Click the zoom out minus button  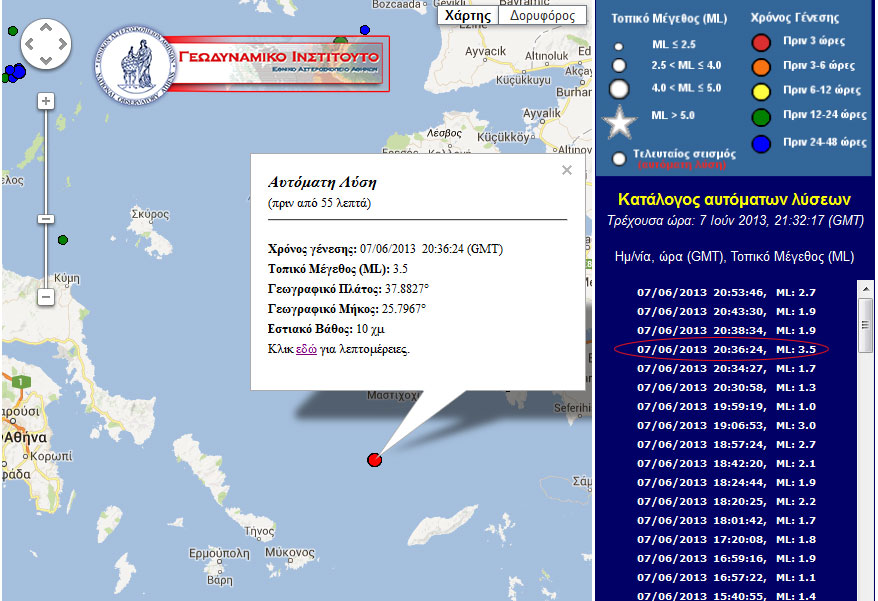tap(46, 297)
